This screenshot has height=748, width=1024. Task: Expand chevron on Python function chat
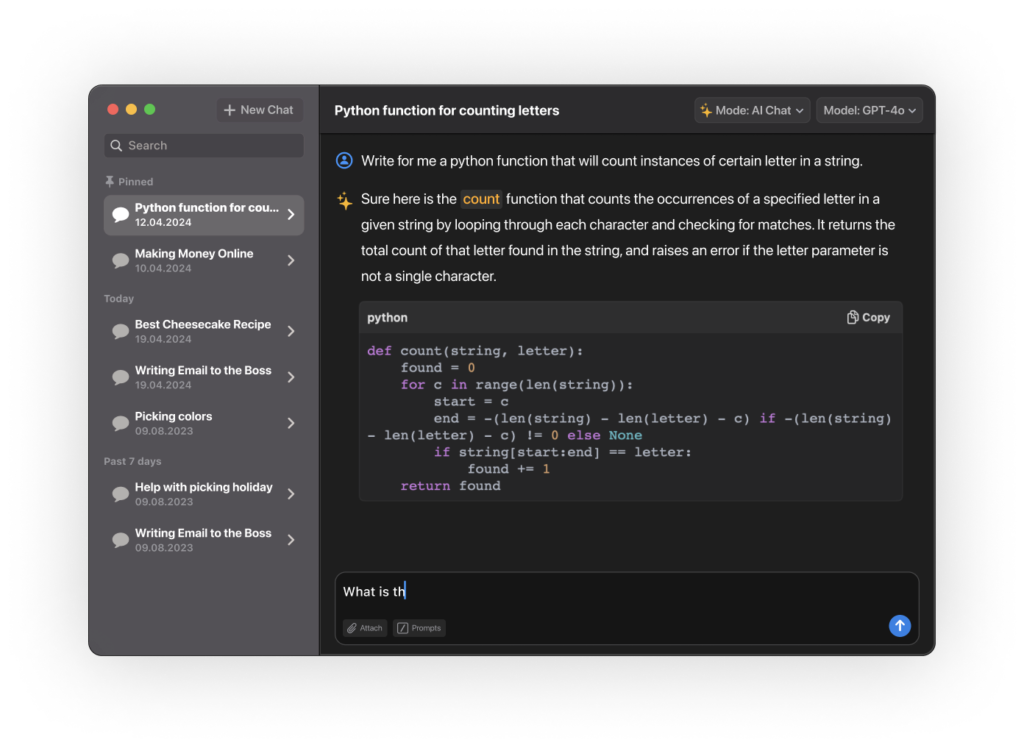(291, 215)
